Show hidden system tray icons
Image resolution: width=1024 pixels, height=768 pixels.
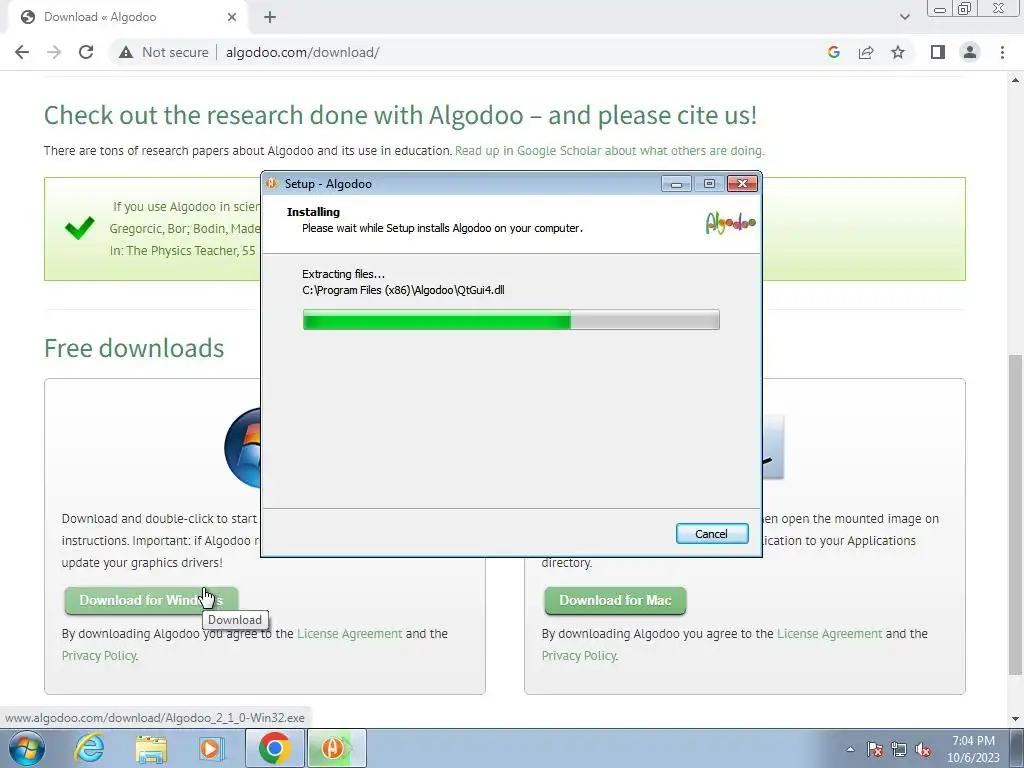(850, 749)
